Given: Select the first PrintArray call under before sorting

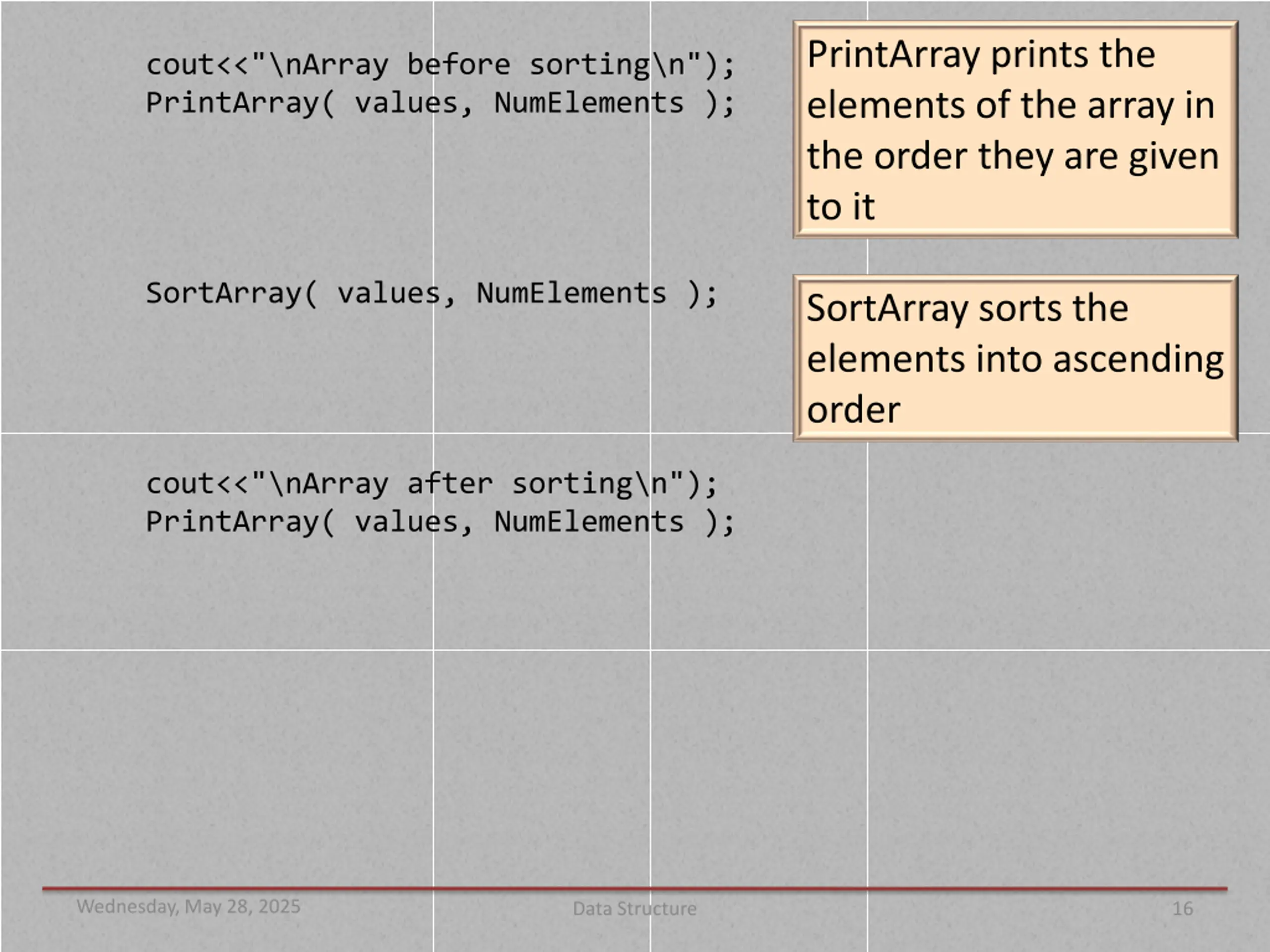Looking at the screenshot, I should coord(441,104).
